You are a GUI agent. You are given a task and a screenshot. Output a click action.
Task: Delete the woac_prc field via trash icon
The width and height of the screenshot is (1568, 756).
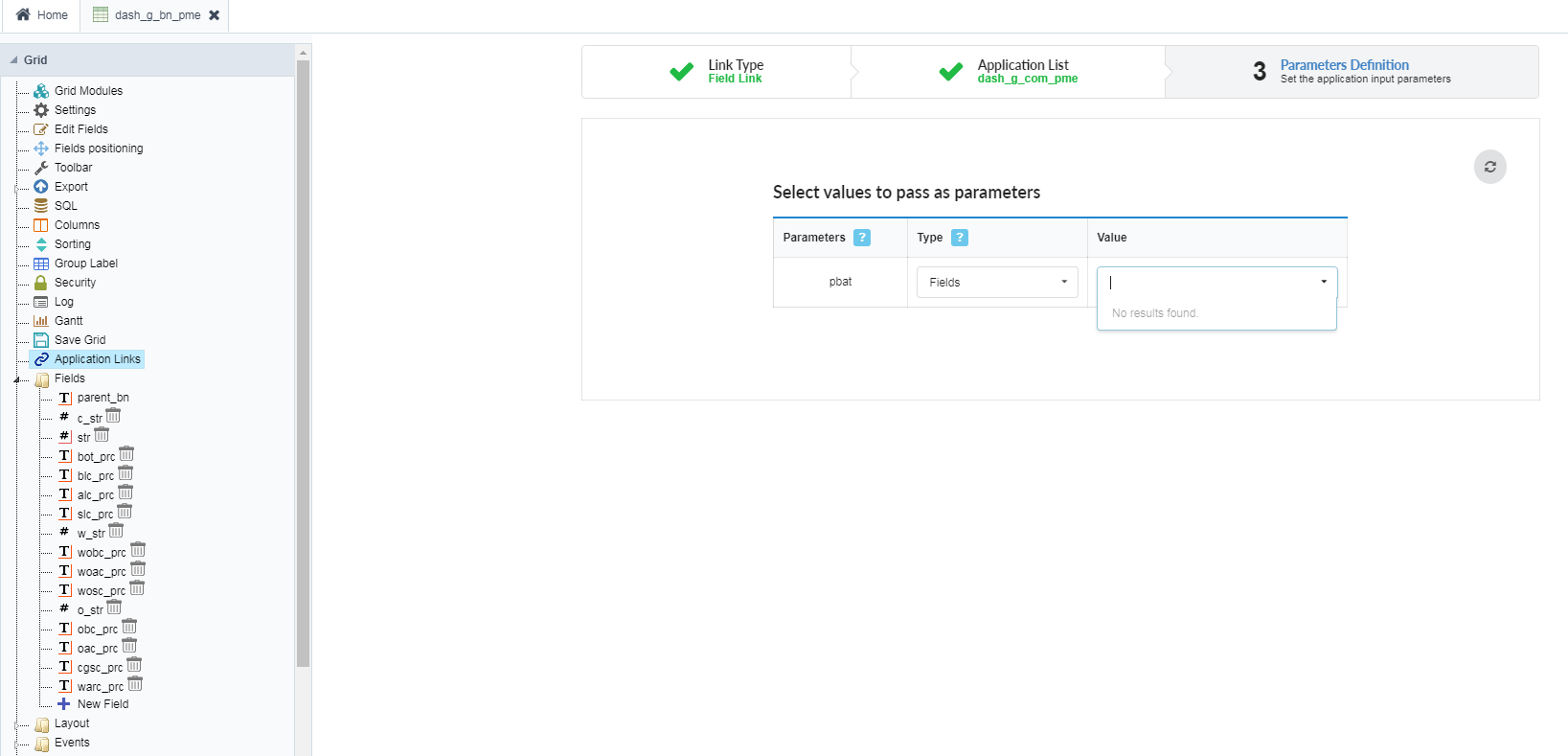[x=138, y=569]
